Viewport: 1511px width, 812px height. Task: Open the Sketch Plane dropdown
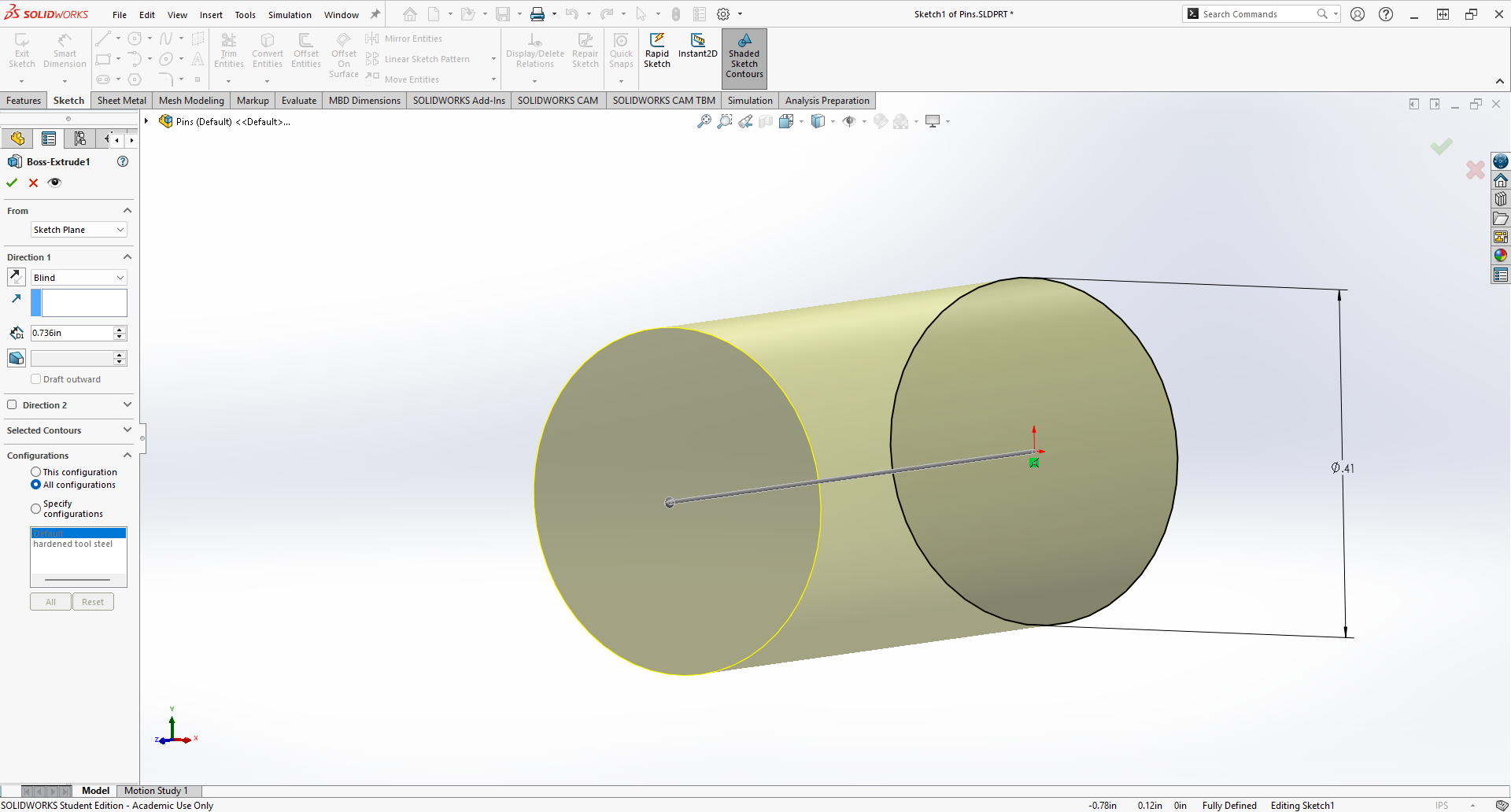coord(79,230)
